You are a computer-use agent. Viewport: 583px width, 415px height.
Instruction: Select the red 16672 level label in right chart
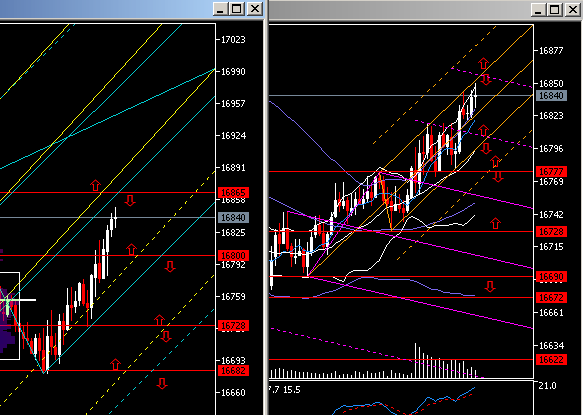point(551,297)
